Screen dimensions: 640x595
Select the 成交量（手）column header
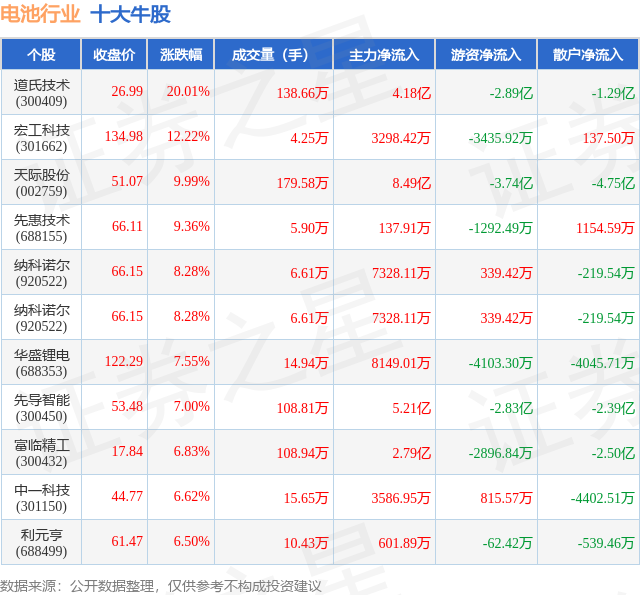click(x=273, y=54)
